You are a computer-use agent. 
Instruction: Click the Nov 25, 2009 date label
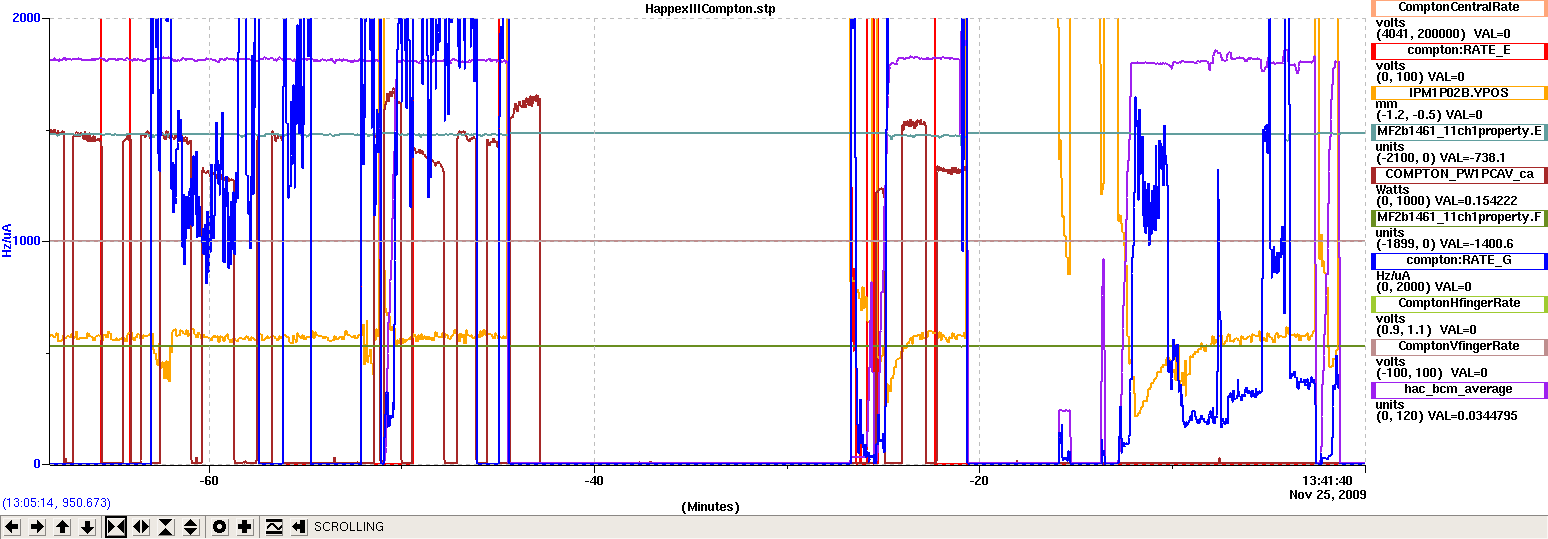coord(1327,494)
